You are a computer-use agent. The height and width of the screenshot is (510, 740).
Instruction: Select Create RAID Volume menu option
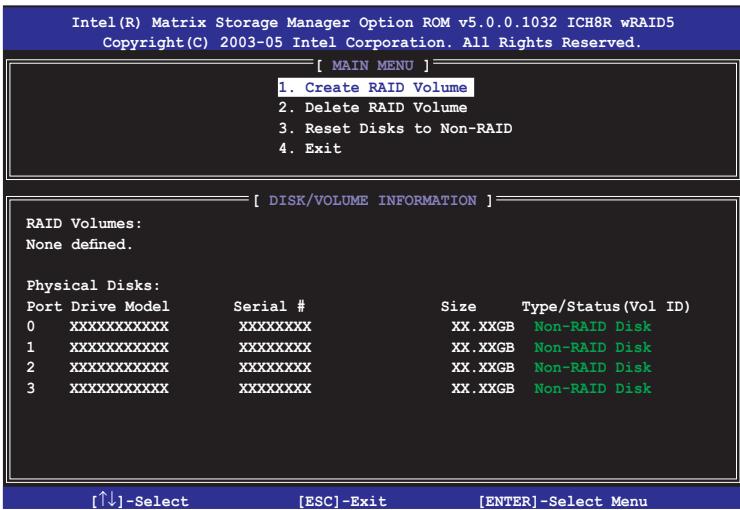pos(376,88)
